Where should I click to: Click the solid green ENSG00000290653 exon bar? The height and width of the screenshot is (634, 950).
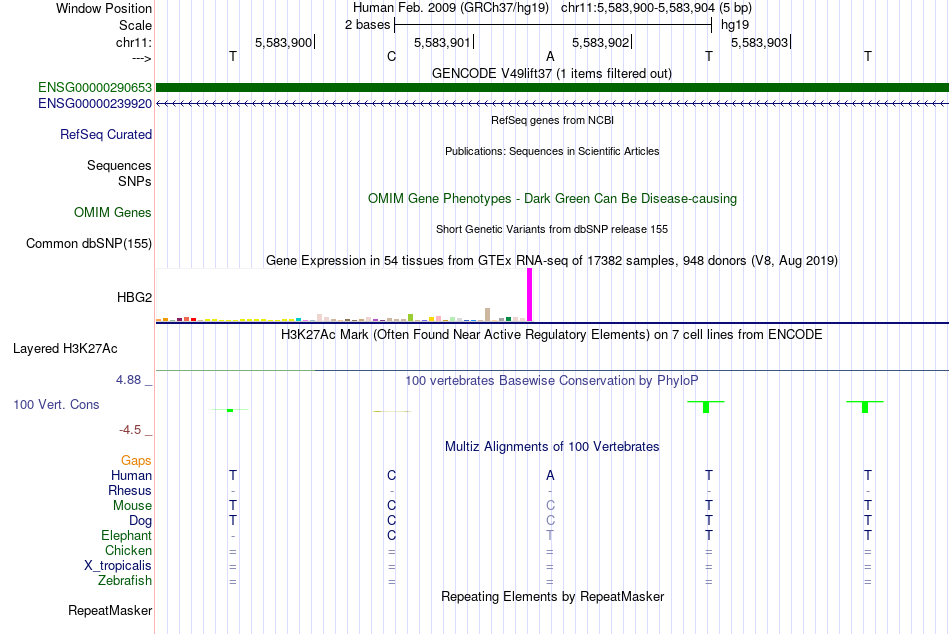click(x=552, y=87)
